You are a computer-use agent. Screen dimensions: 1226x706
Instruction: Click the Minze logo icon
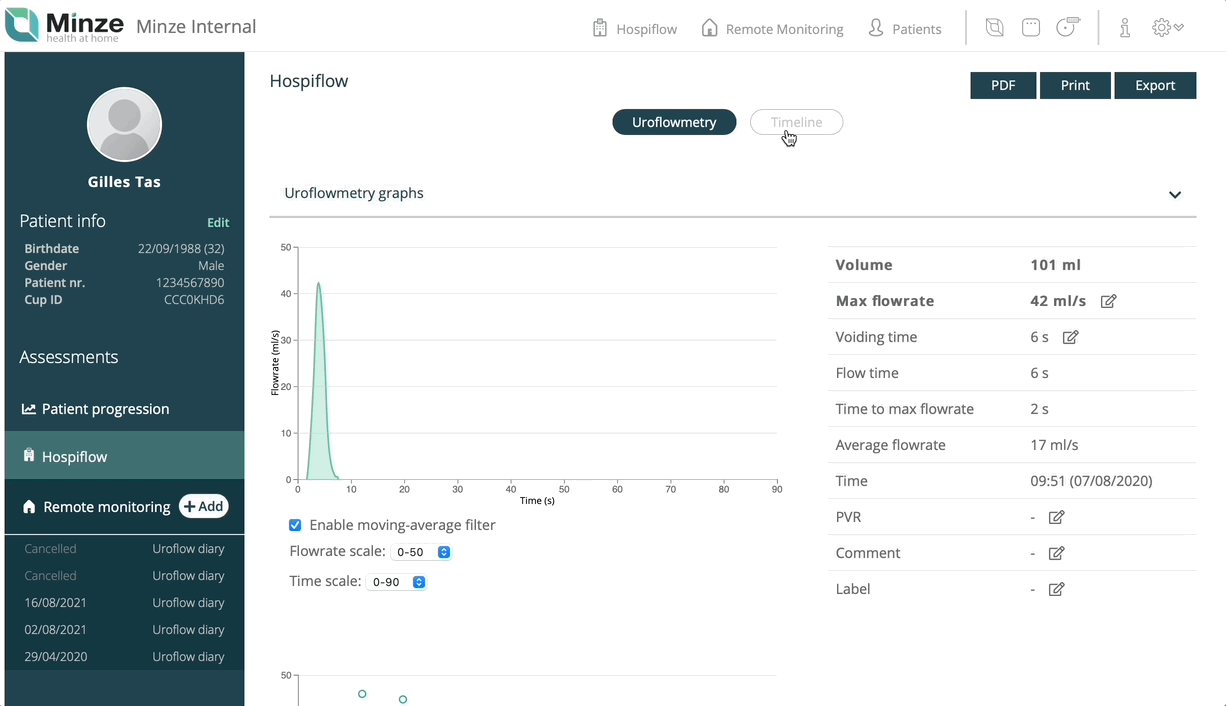(22, 25)
